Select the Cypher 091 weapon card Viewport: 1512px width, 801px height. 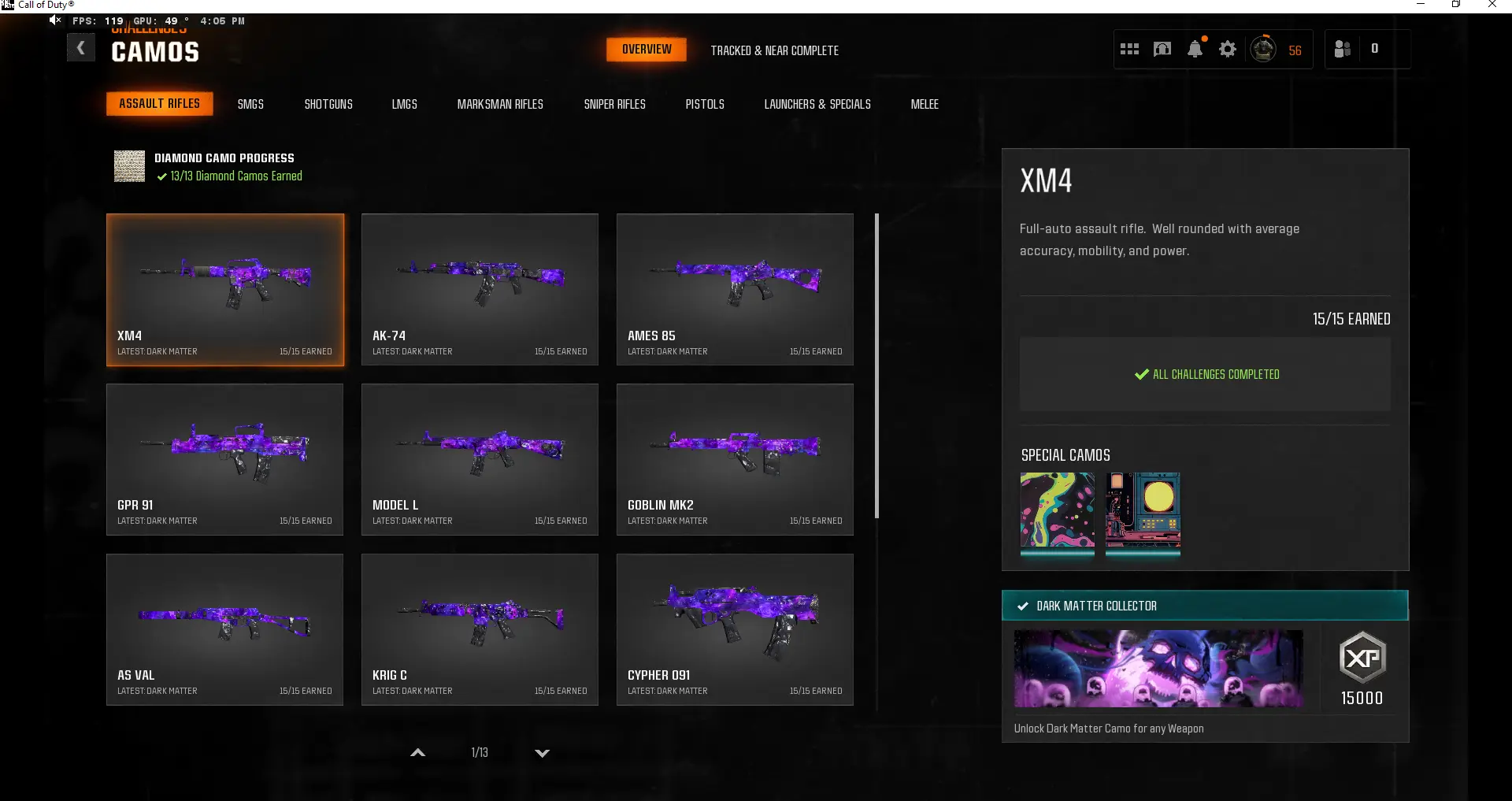point(735,629)
